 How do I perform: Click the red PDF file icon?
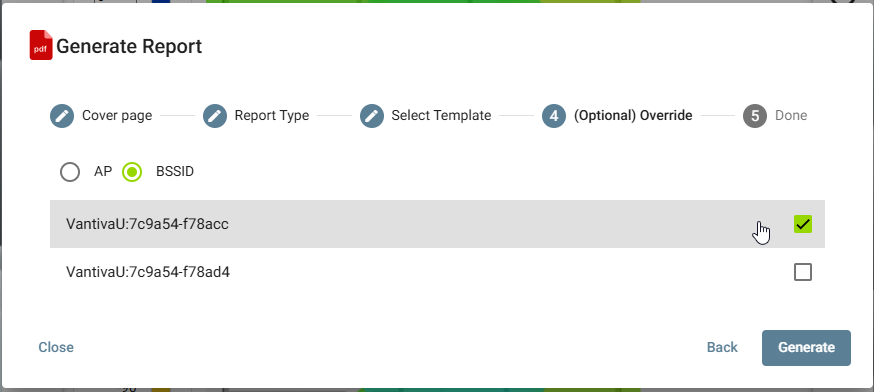(x=41, y=45)
